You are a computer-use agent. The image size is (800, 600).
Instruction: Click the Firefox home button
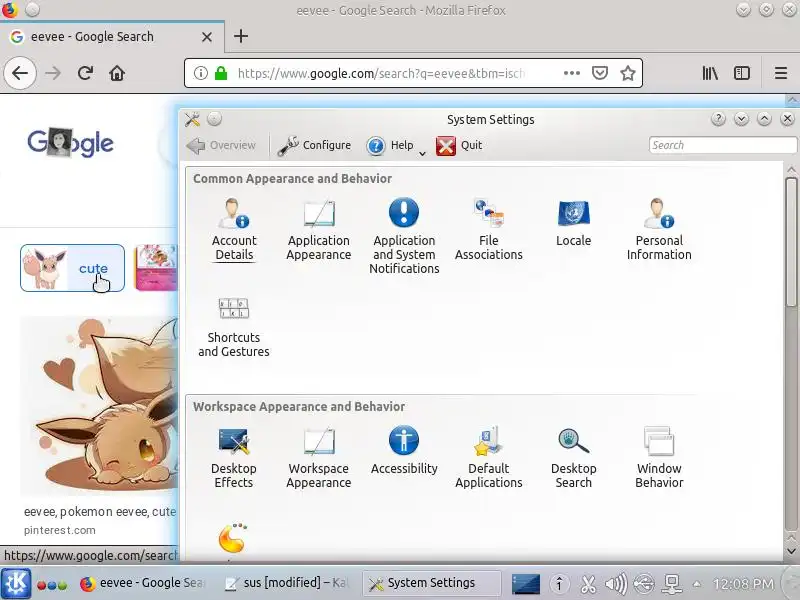[117, 73]
